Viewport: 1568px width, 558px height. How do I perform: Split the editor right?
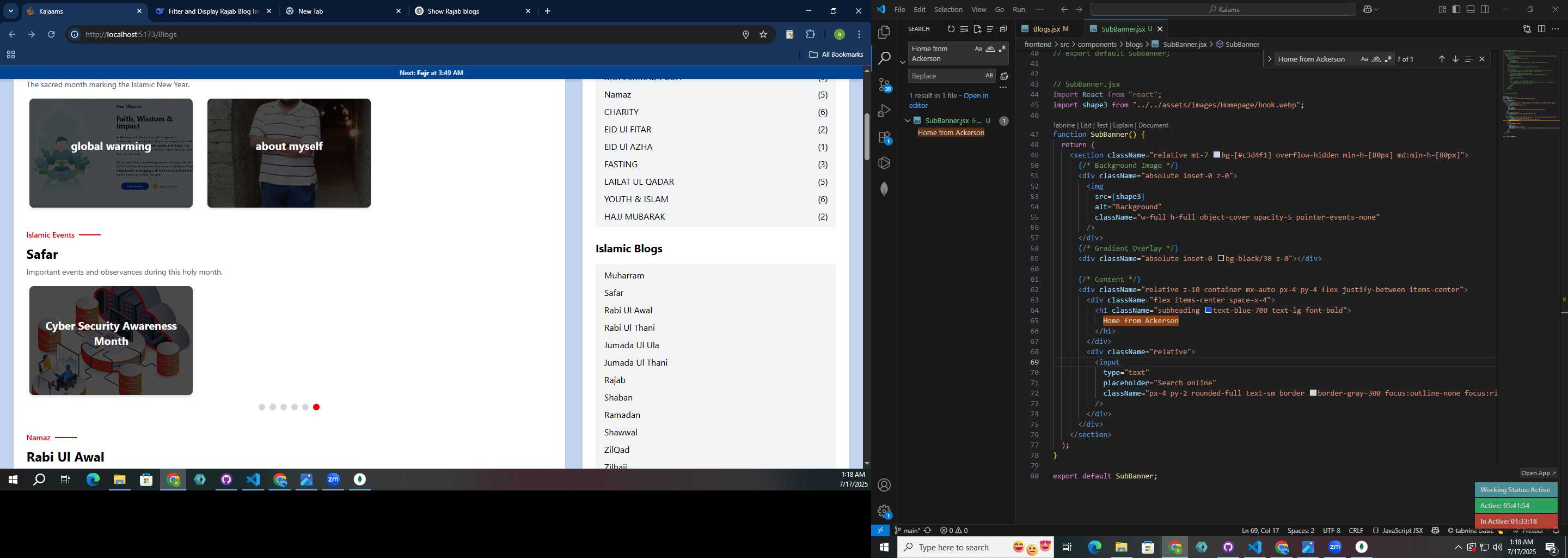click(x=1541, y=29)
